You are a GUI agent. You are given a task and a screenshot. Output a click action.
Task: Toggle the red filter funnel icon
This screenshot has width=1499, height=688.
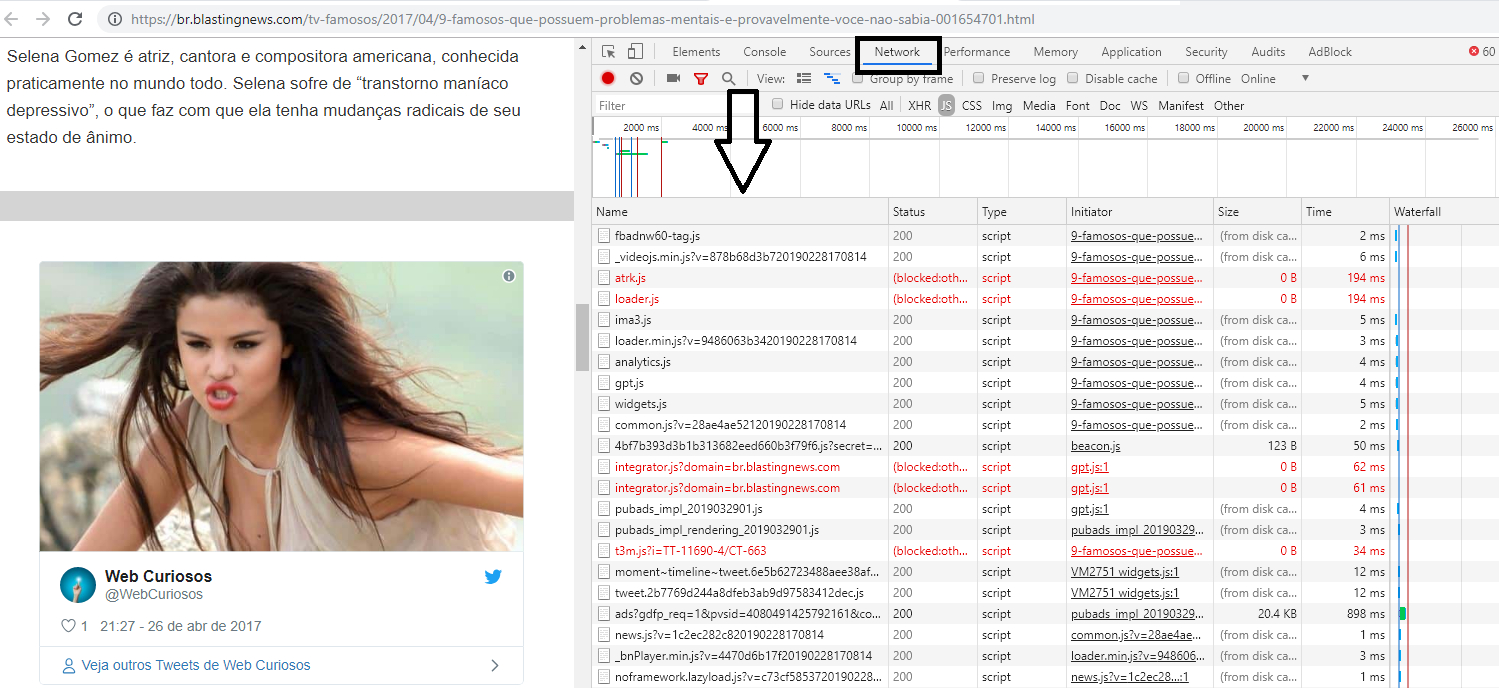(x=701, y=78)
